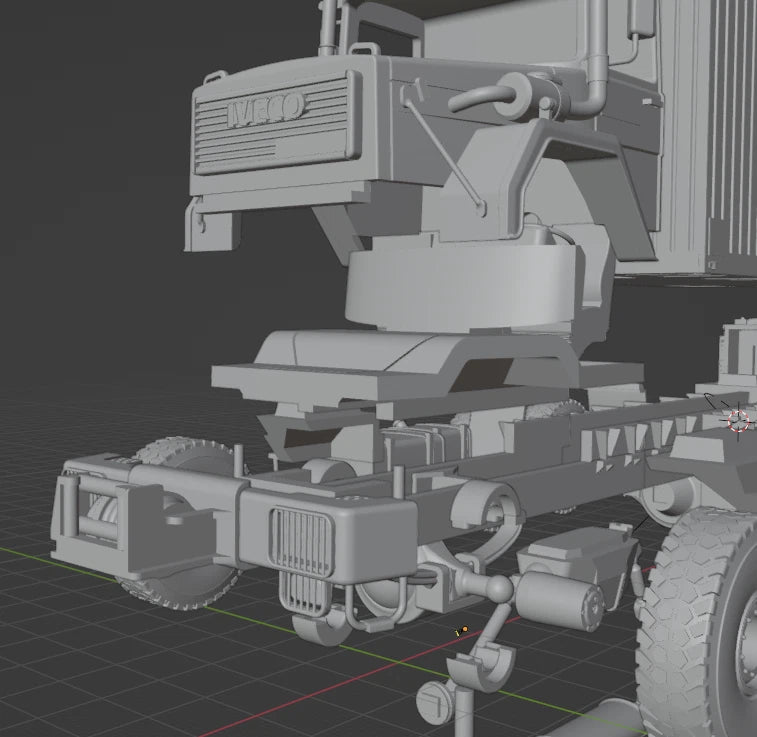This screenshot has height=737, width=757.
Task: Click the rectangular headlight grille guard
Action: tap(298, 539)
